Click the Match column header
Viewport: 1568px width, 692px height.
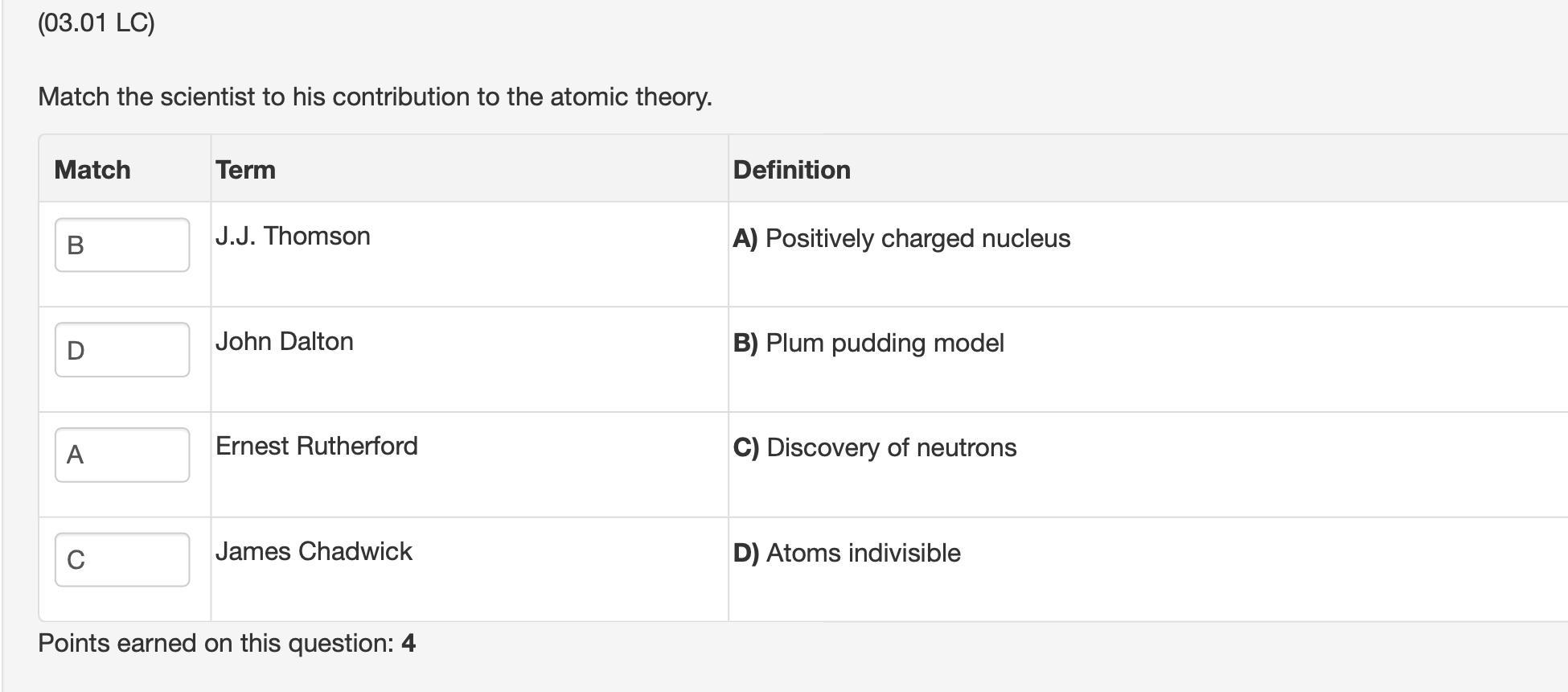tap(92, 169)
